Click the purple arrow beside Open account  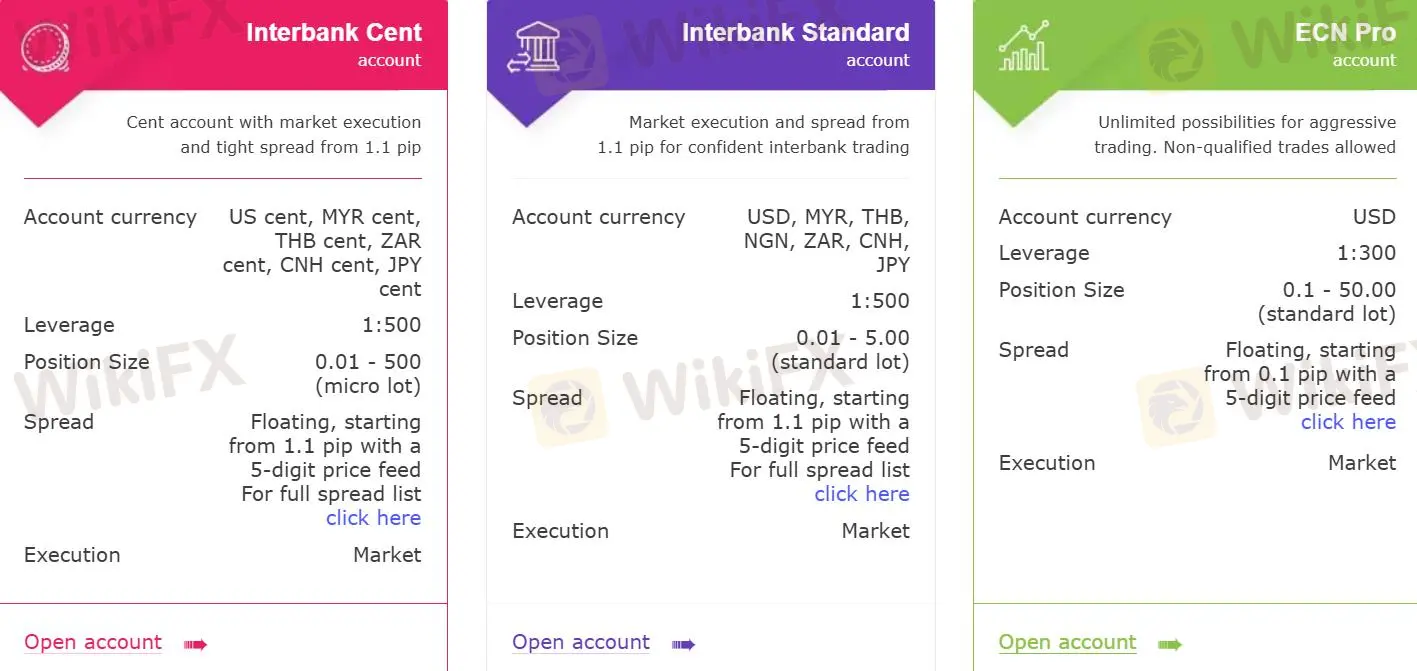click(x=683, y=644)
